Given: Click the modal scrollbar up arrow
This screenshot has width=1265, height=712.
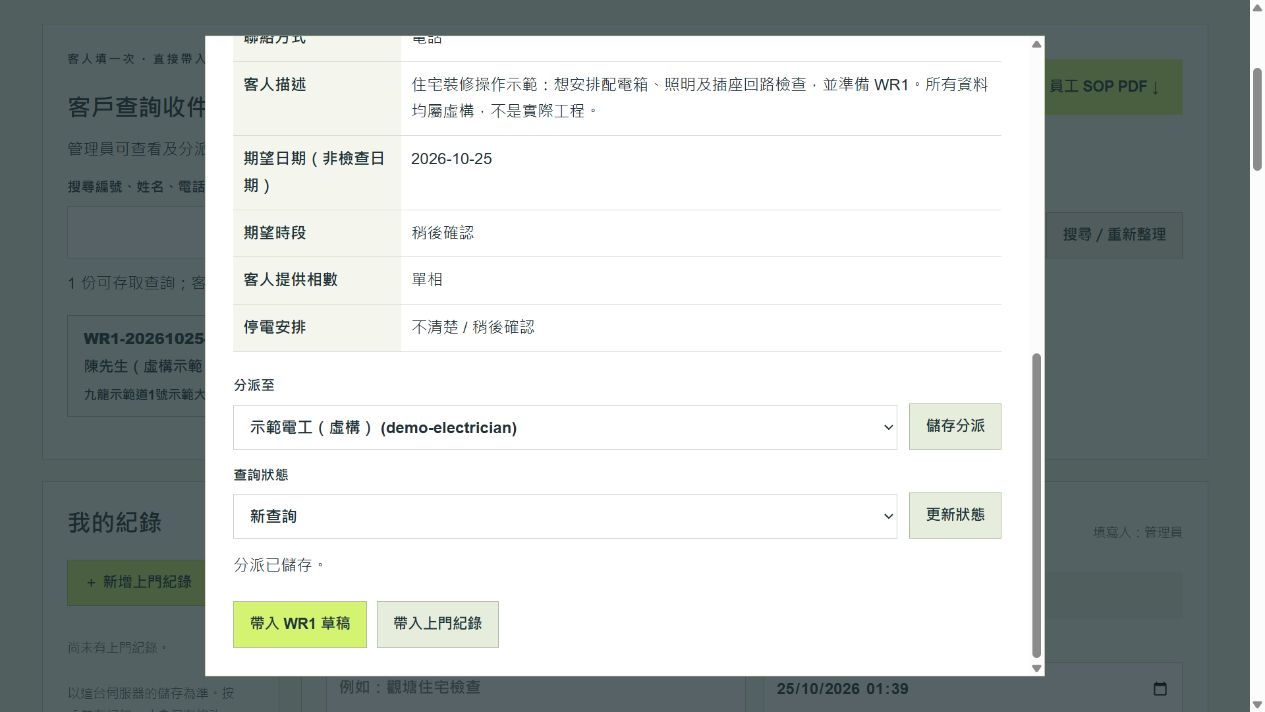Looking at the screenshot, I should pyautogui.click(x=1036, y=44).
